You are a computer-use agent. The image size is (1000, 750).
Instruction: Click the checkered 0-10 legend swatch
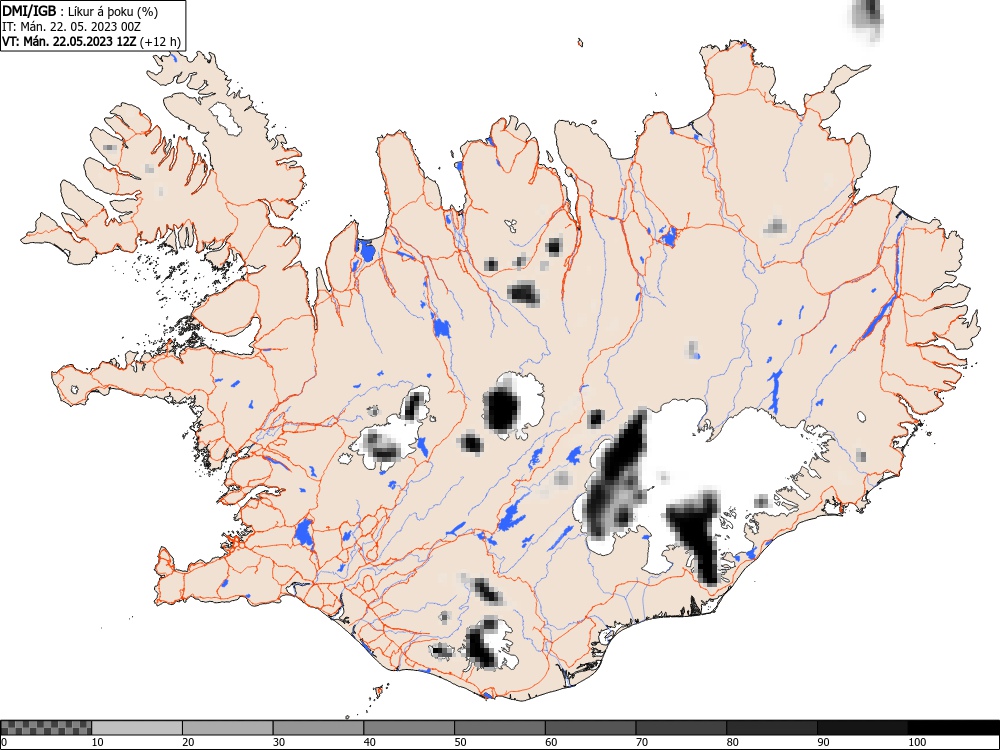pyautogui.click(x=46, y=728)
